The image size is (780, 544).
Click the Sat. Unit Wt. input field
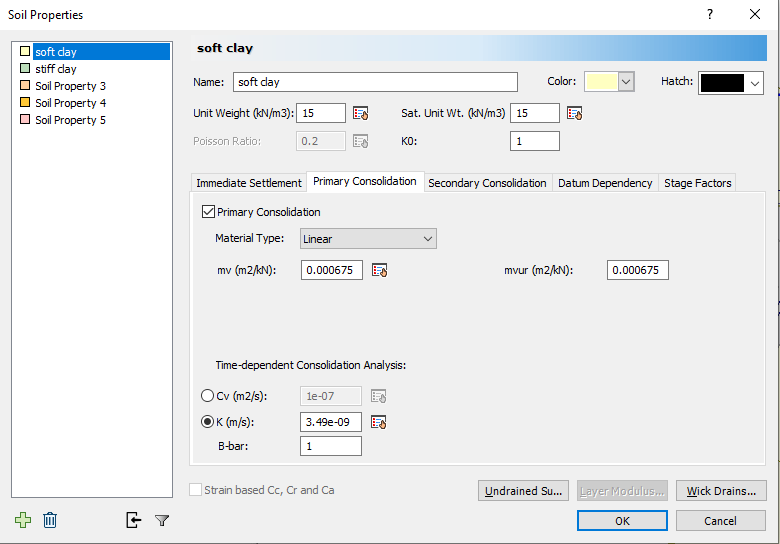point(535,113)
